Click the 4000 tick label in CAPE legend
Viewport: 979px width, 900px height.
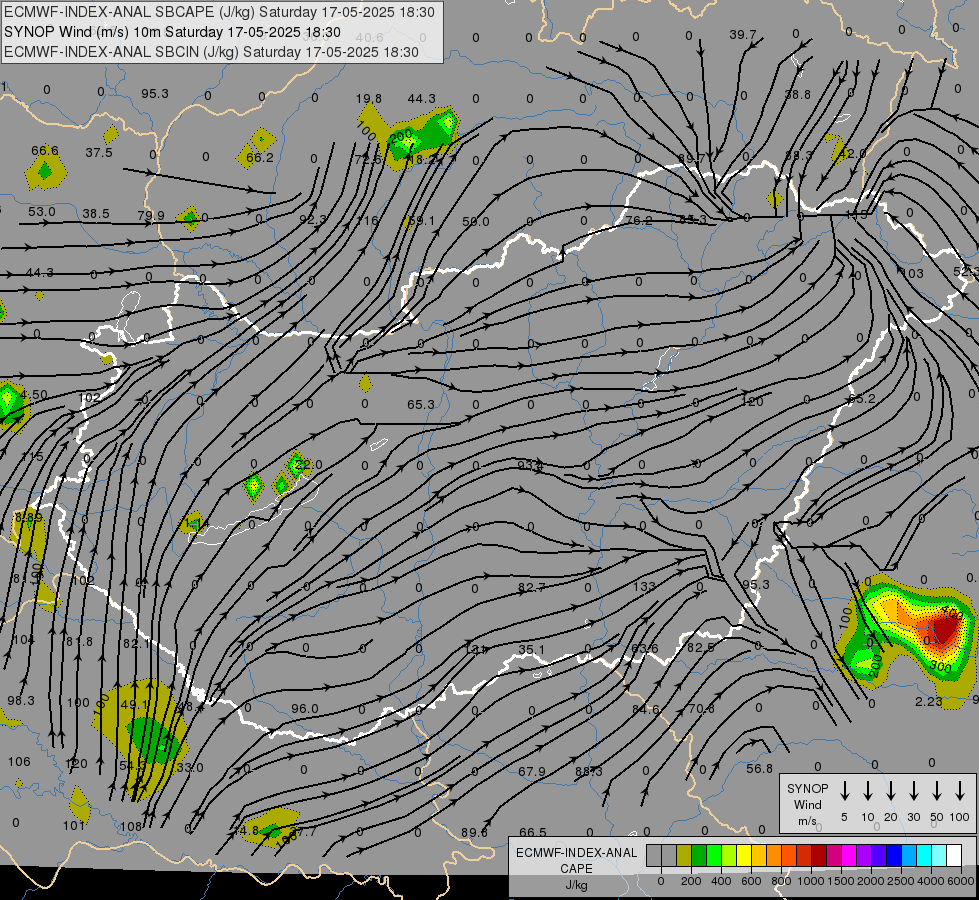(930, 881)
